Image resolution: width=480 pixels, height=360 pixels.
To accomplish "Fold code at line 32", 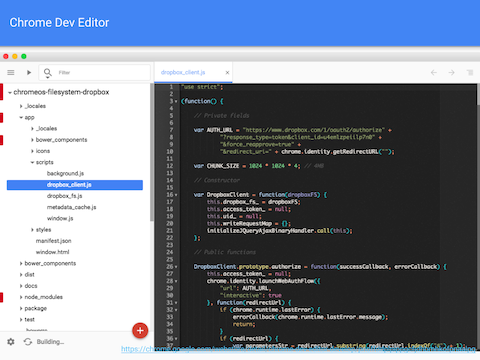I will tap(176, 310).
